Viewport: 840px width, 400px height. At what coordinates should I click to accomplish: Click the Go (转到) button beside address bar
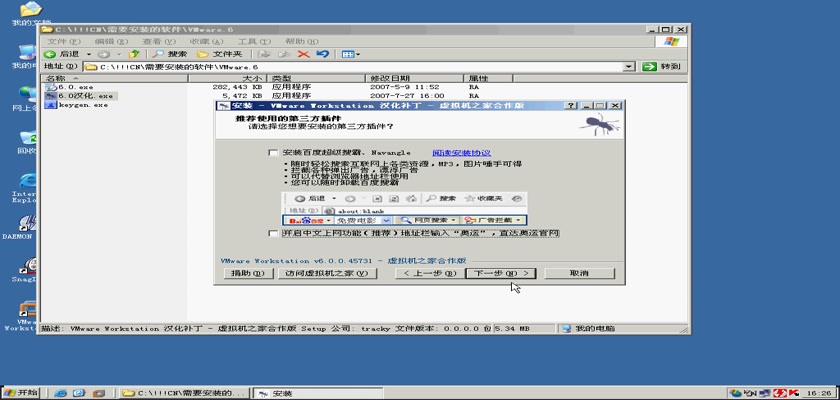(661, 67)
